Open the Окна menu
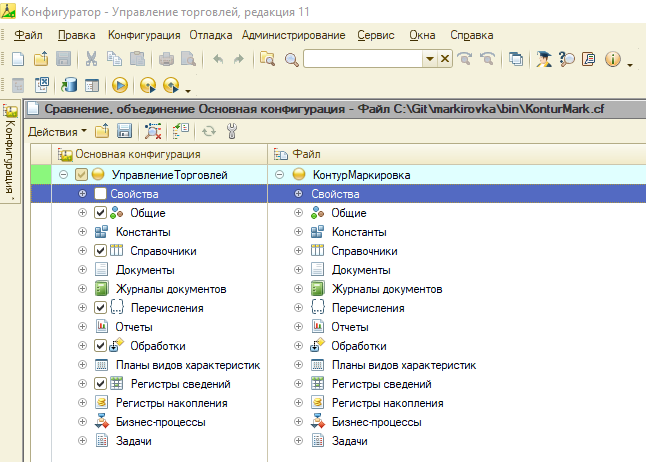Screen dimensions: 646x462 click(x=422, y=35)
